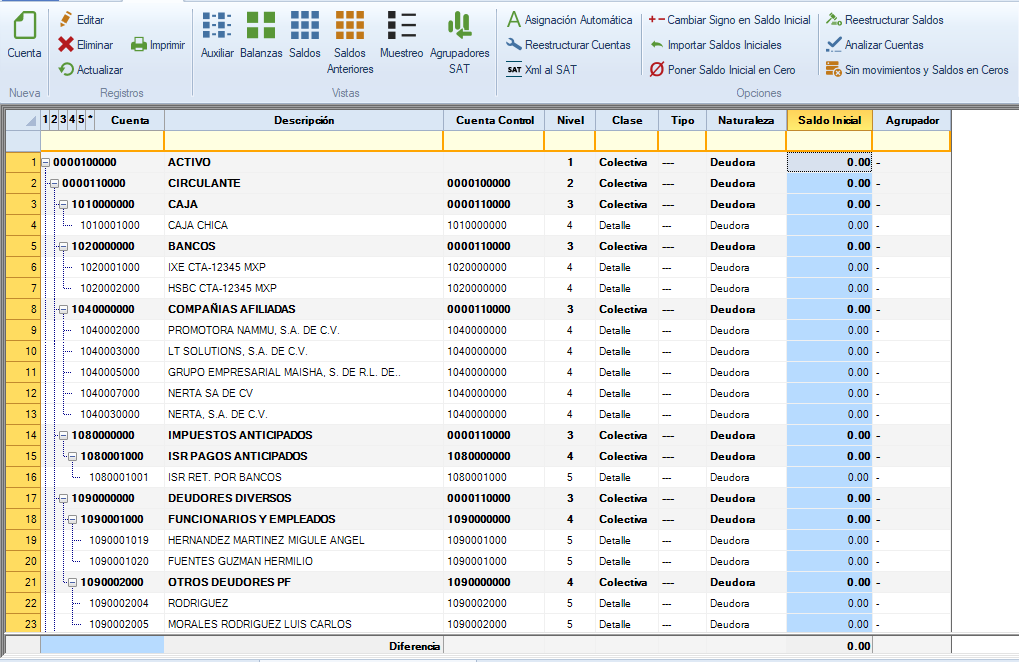Collapse the COMPAÑIAS AFILIADAS group
This screenshot has height=662, width=1019.
tap(63, 309)
